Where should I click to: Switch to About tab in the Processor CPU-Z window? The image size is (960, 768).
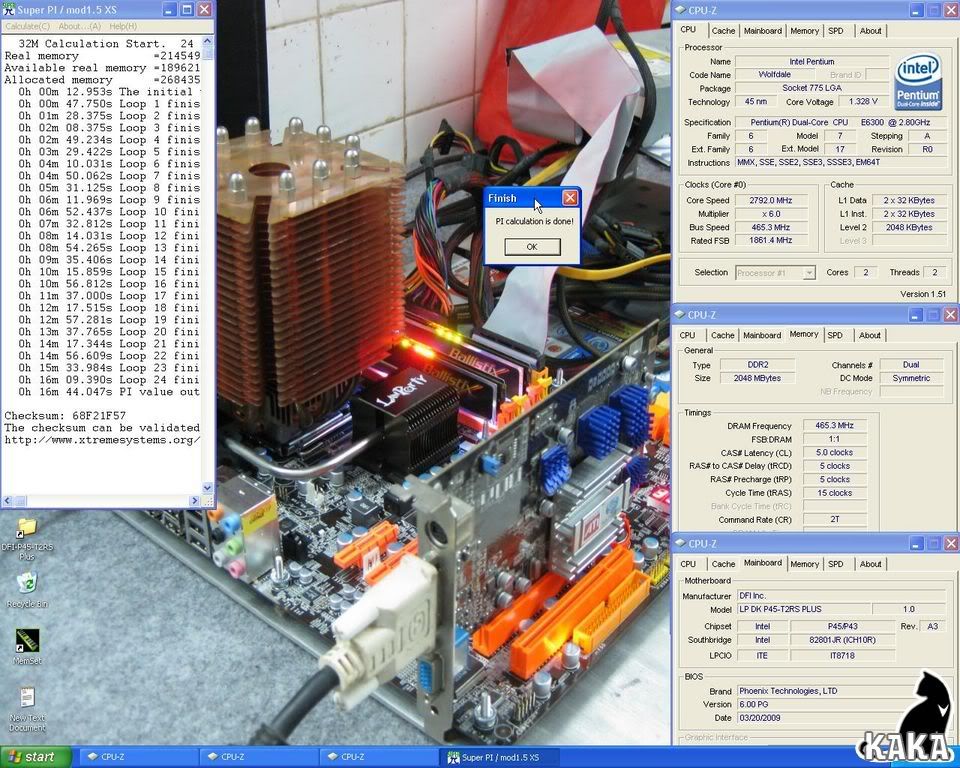point(870,31)
